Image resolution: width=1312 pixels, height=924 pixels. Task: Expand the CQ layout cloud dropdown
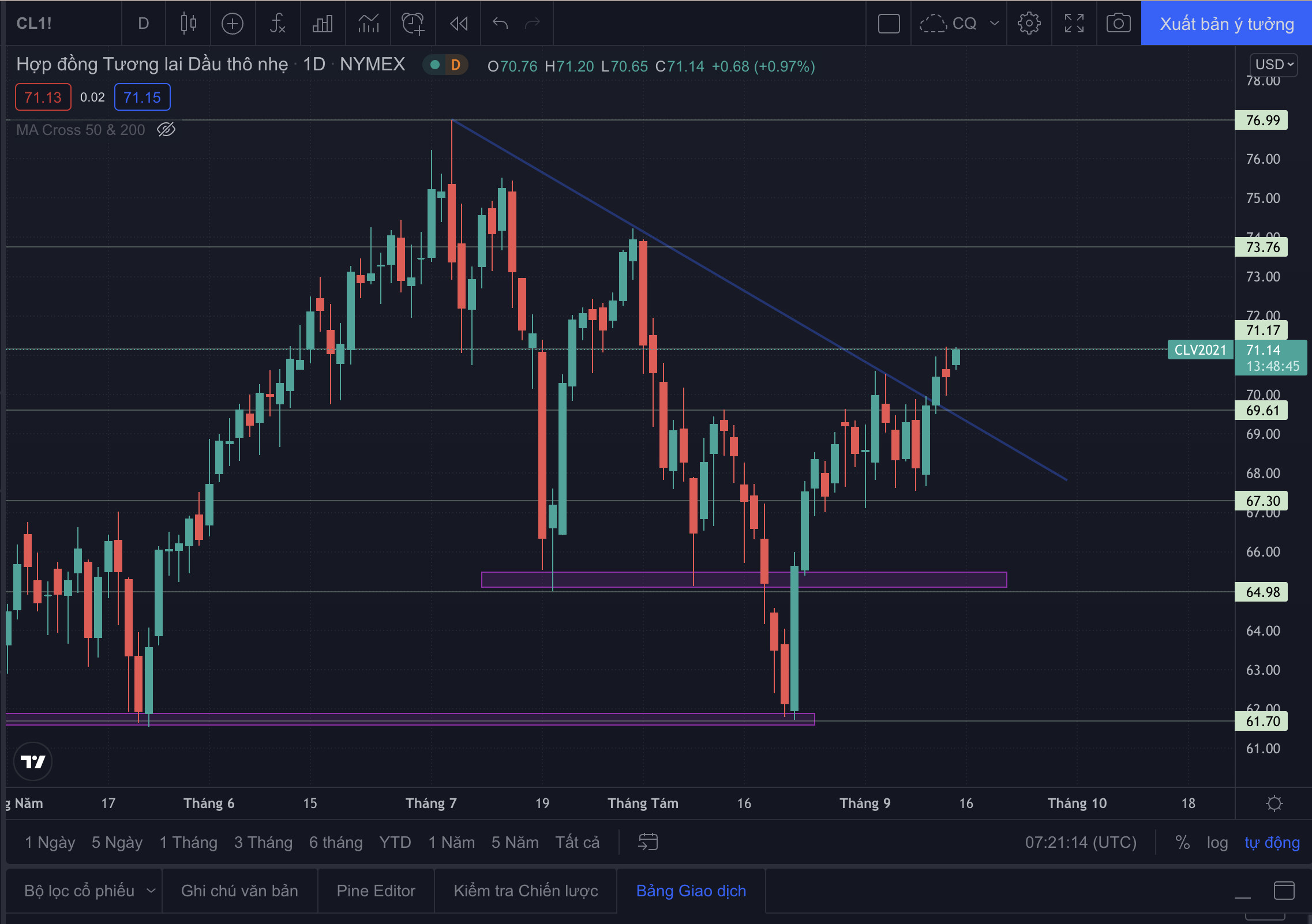click(x=994, y=24)
